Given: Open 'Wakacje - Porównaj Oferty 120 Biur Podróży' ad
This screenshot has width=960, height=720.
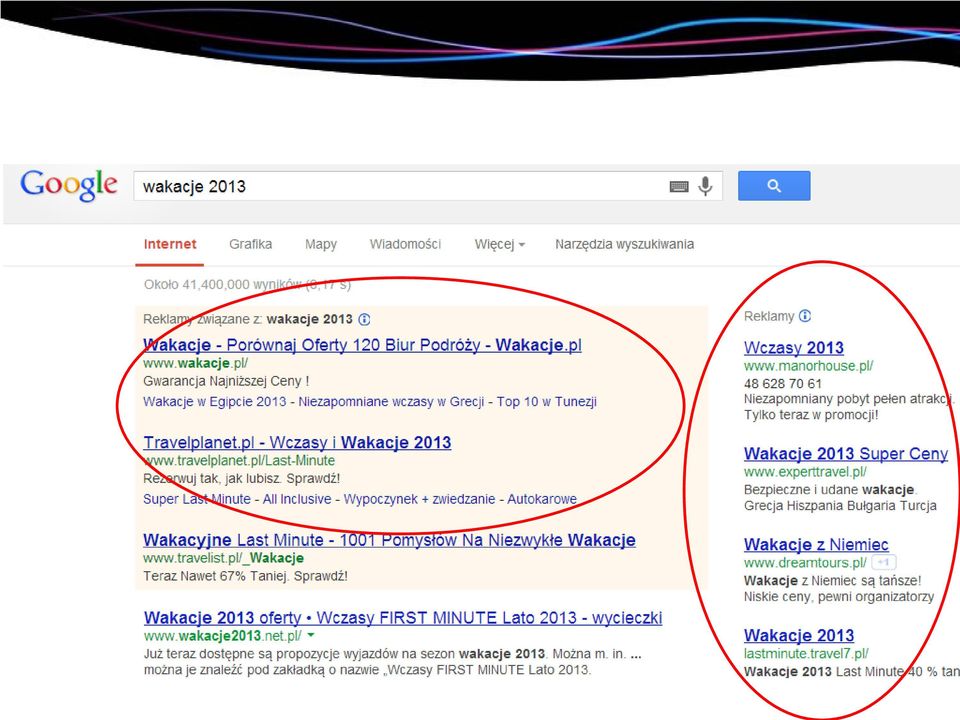Looking at the screenshot, I should coord(362,345).
